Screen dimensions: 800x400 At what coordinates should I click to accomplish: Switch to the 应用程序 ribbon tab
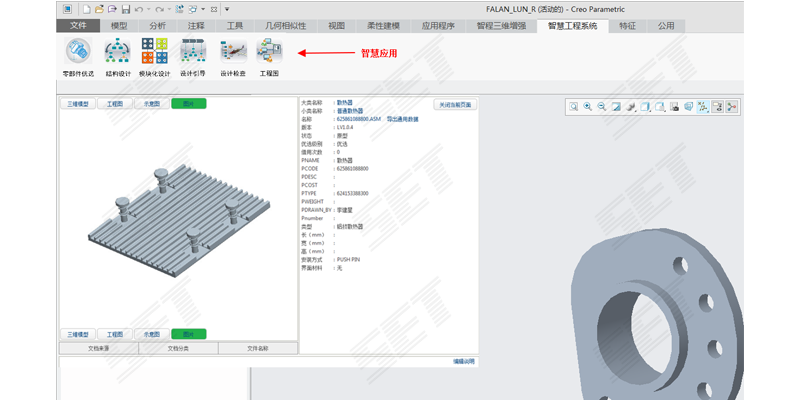pos(438,26)
